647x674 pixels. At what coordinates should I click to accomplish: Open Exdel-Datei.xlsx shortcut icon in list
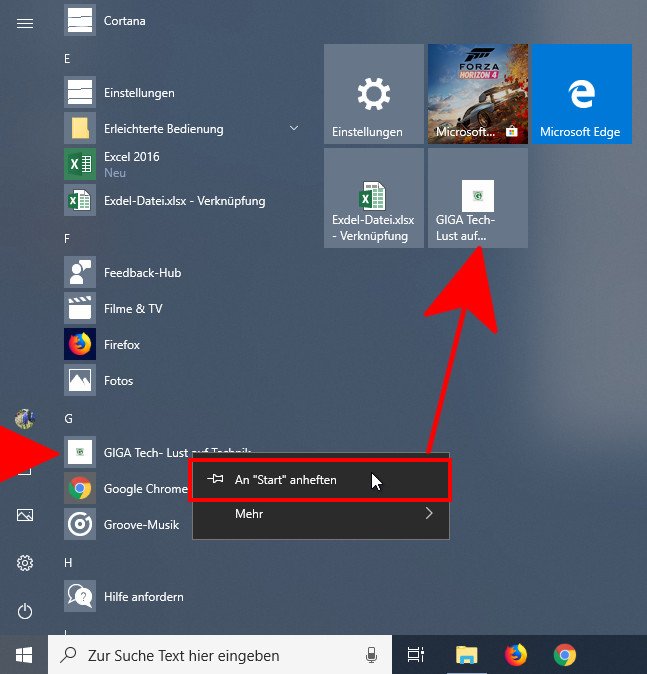(x=80, y=200)
